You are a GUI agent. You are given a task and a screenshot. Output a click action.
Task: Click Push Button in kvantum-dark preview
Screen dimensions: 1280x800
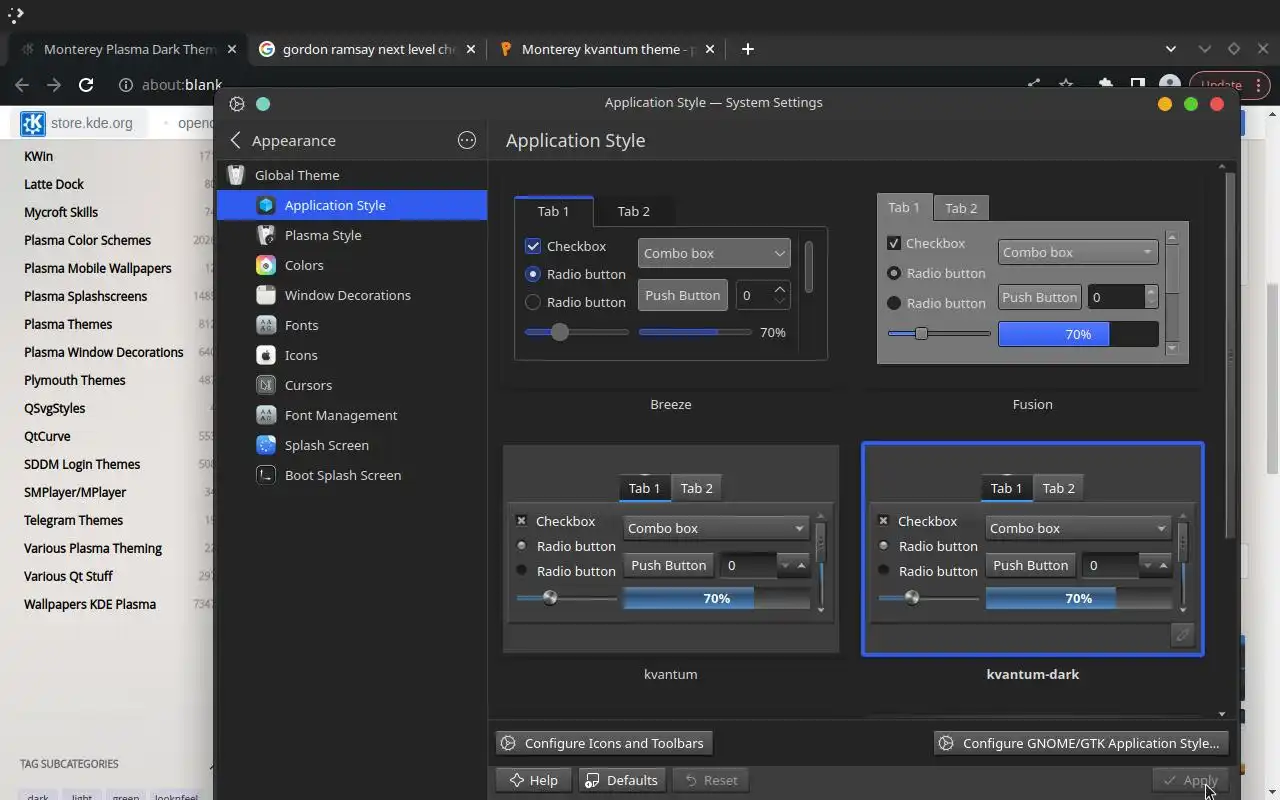(x=1030, y=565)
